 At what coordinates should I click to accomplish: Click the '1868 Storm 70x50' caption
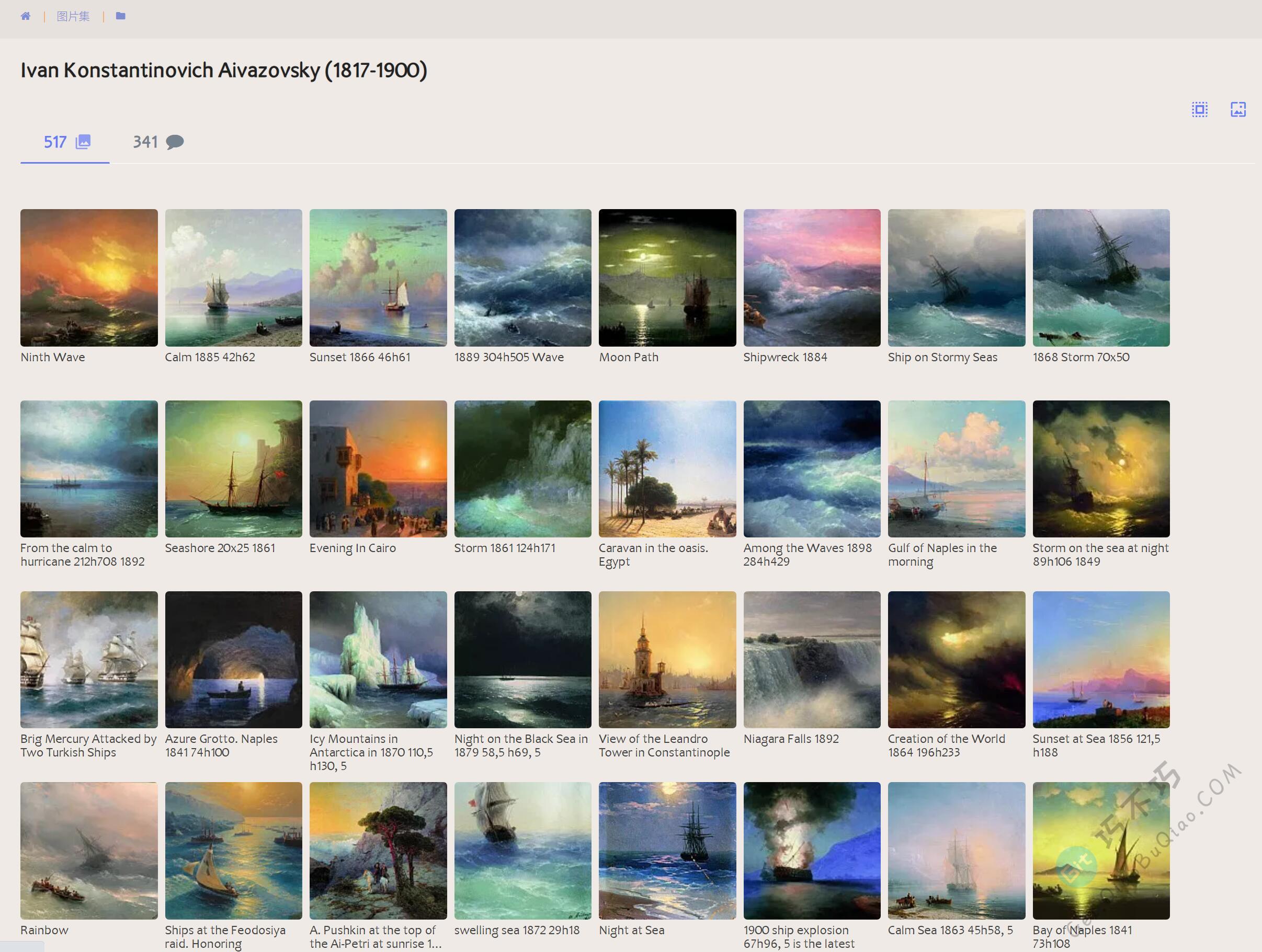point(1081,357)
